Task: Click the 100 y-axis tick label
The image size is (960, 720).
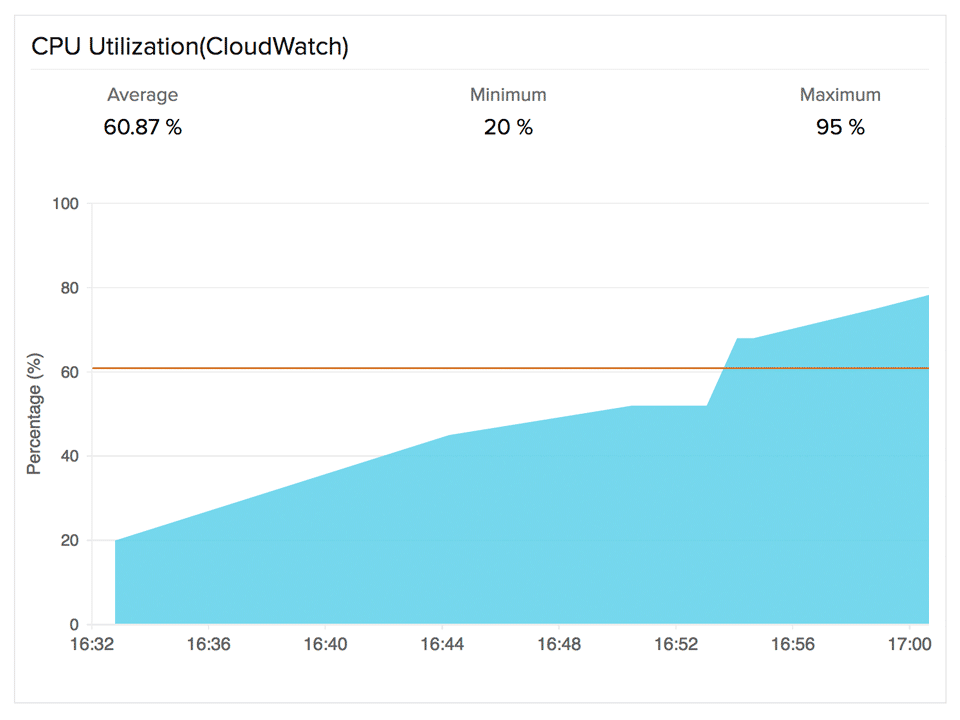Action: [65, 204]
